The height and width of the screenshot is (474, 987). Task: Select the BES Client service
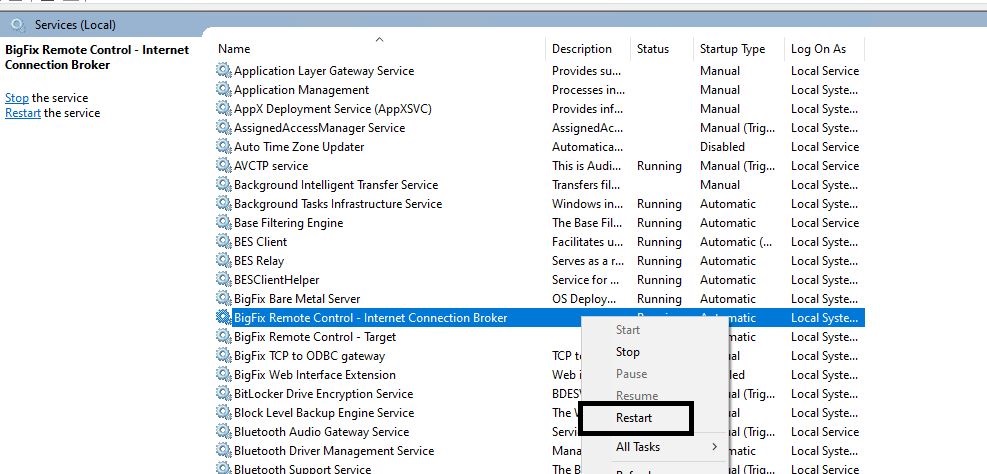(x=261, y=241)
